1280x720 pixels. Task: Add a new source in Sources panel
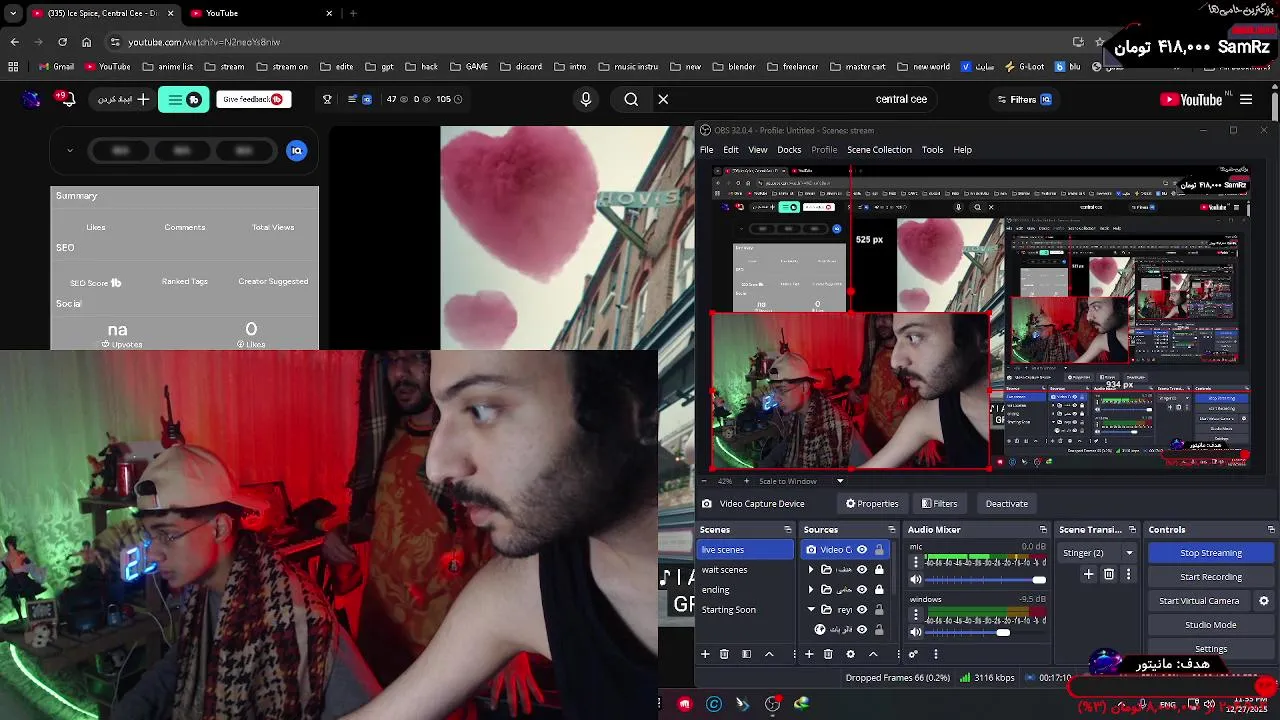[x=809, y=654]
